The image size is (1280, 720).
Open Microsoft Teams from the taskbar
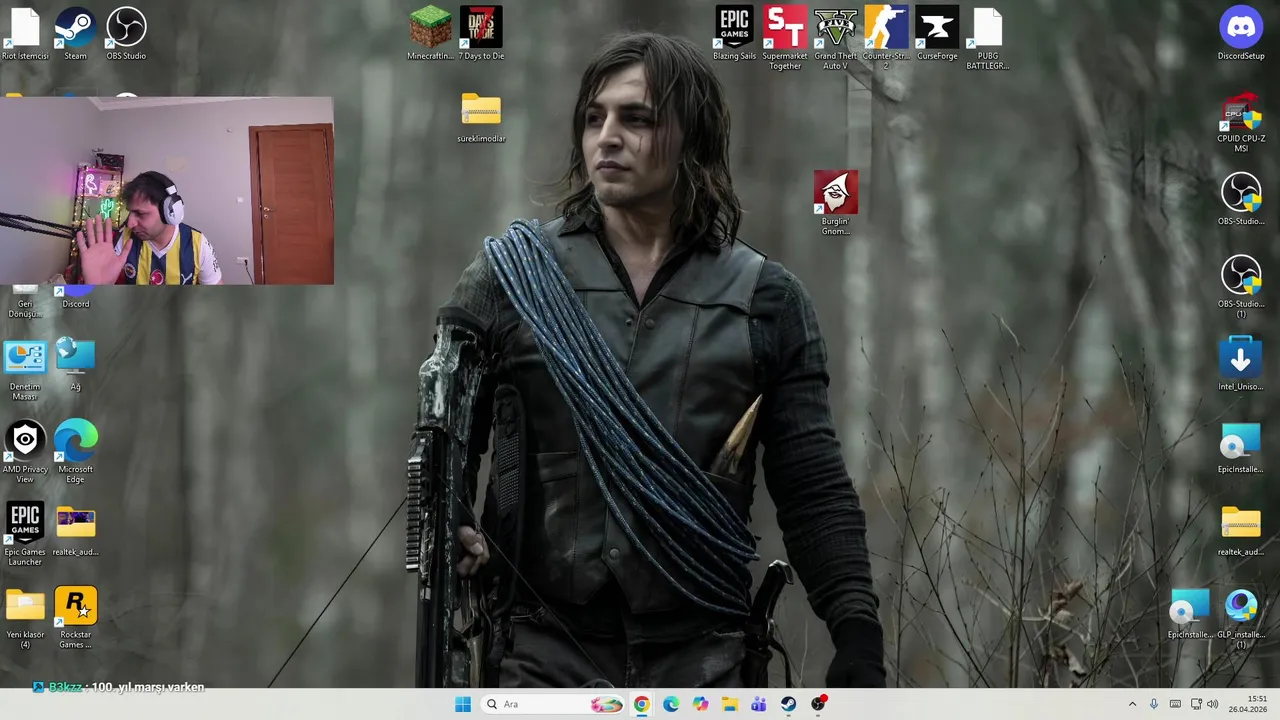pos(759,704)
